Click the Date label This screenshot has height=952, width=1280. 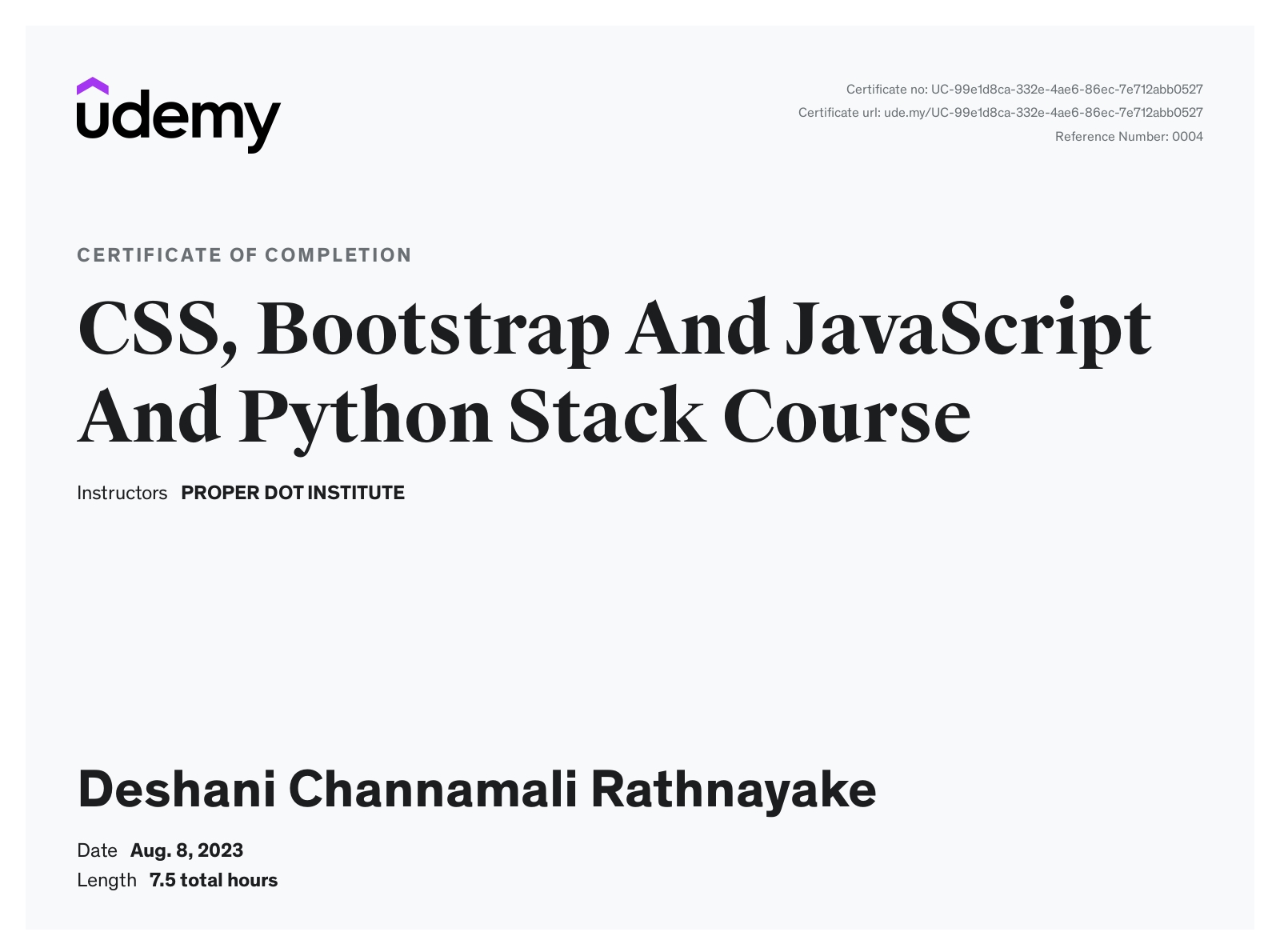point(97,850)
